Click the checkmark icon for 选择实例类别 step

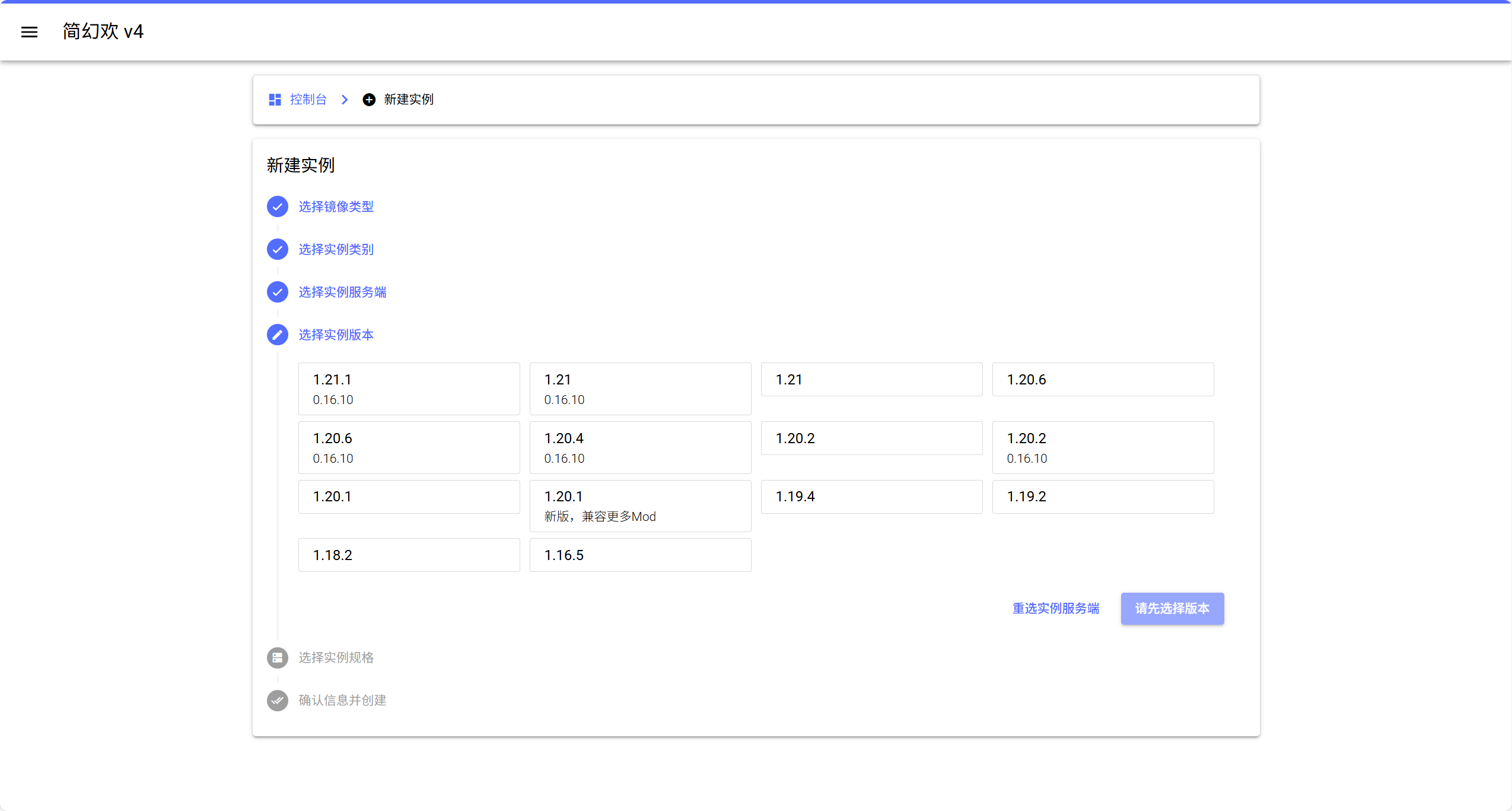(277, 249)
